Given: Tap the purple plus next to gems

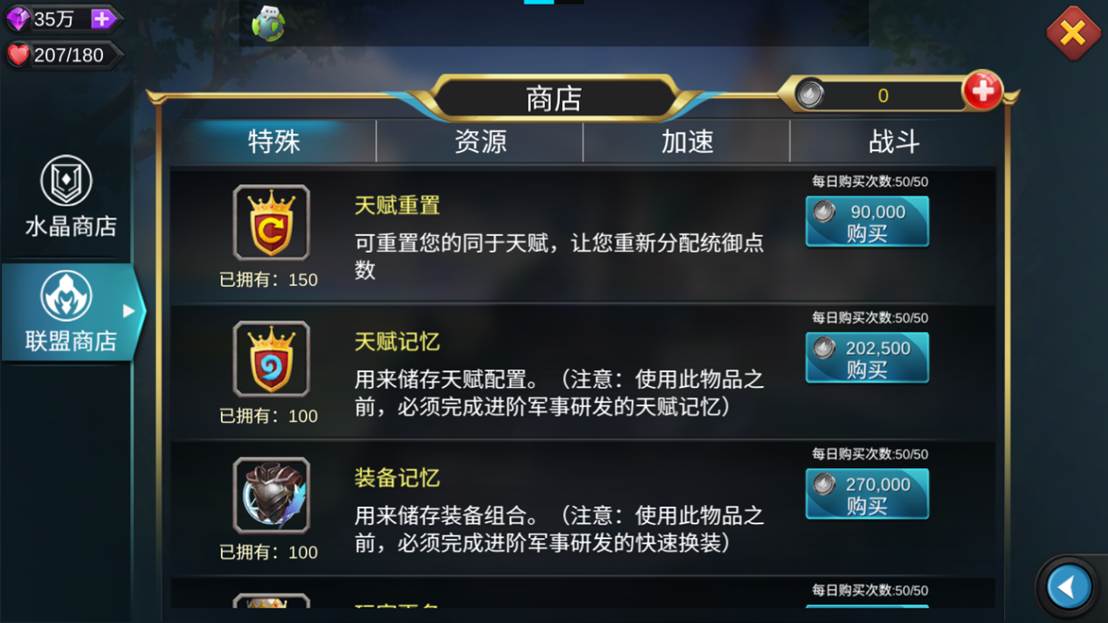Looking at the screenshot, I should click(102, 19).
